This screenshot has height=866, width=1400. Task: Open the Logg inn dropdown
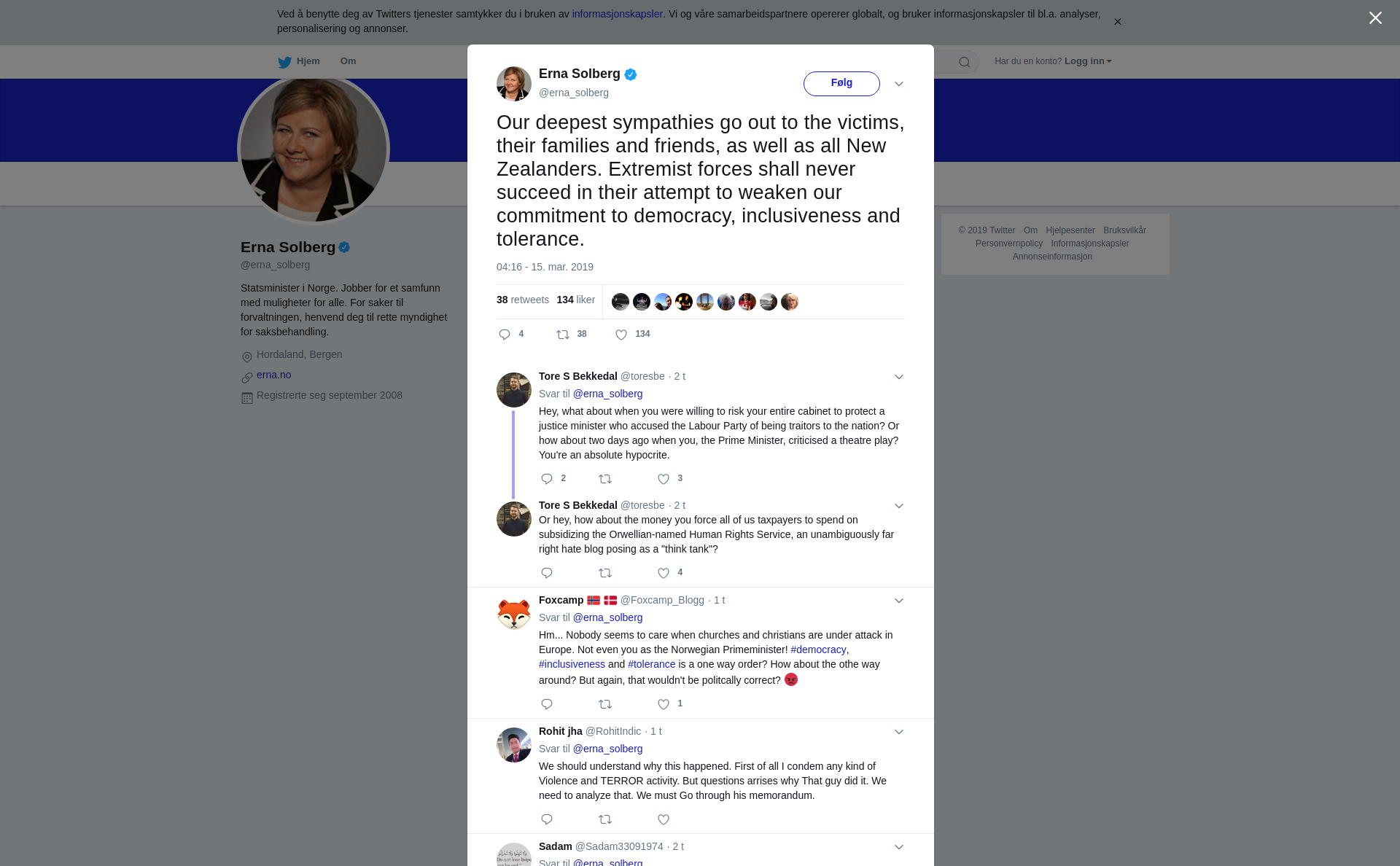[x=1088, y=61]
